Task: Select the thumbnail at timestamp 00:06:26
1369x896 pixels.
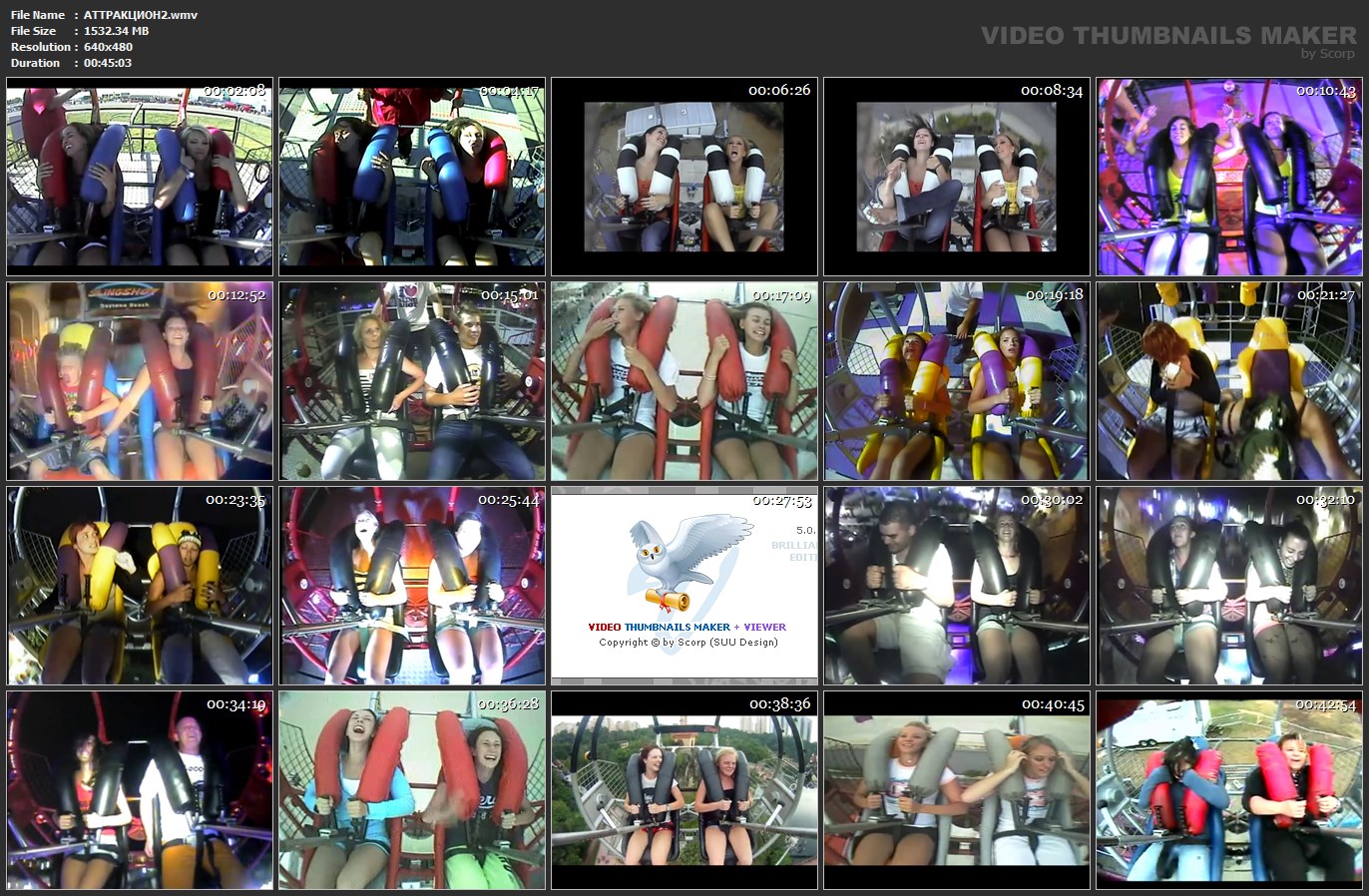Action: click(684, 177)
